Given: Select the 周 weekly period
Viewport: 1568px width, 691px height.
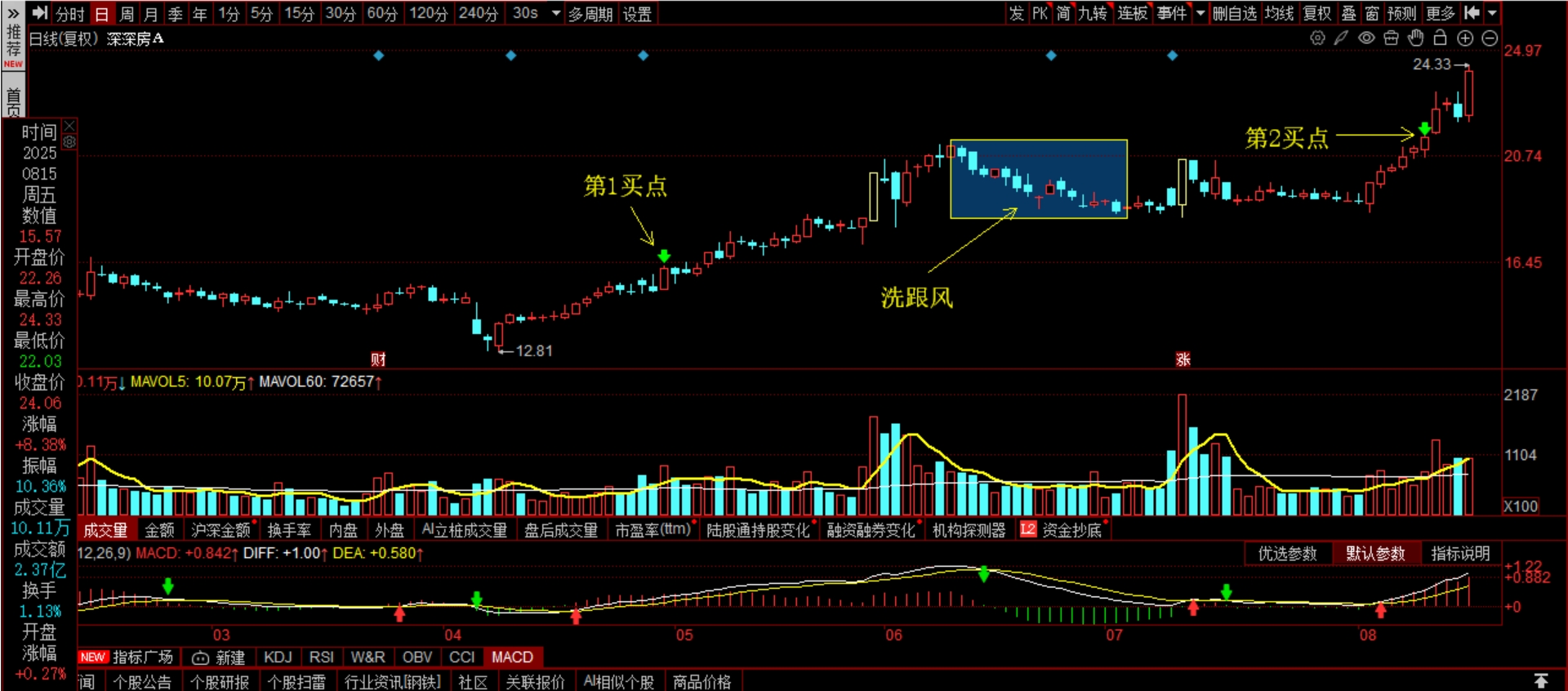Looking at the screenshot, I should point(127,13).
